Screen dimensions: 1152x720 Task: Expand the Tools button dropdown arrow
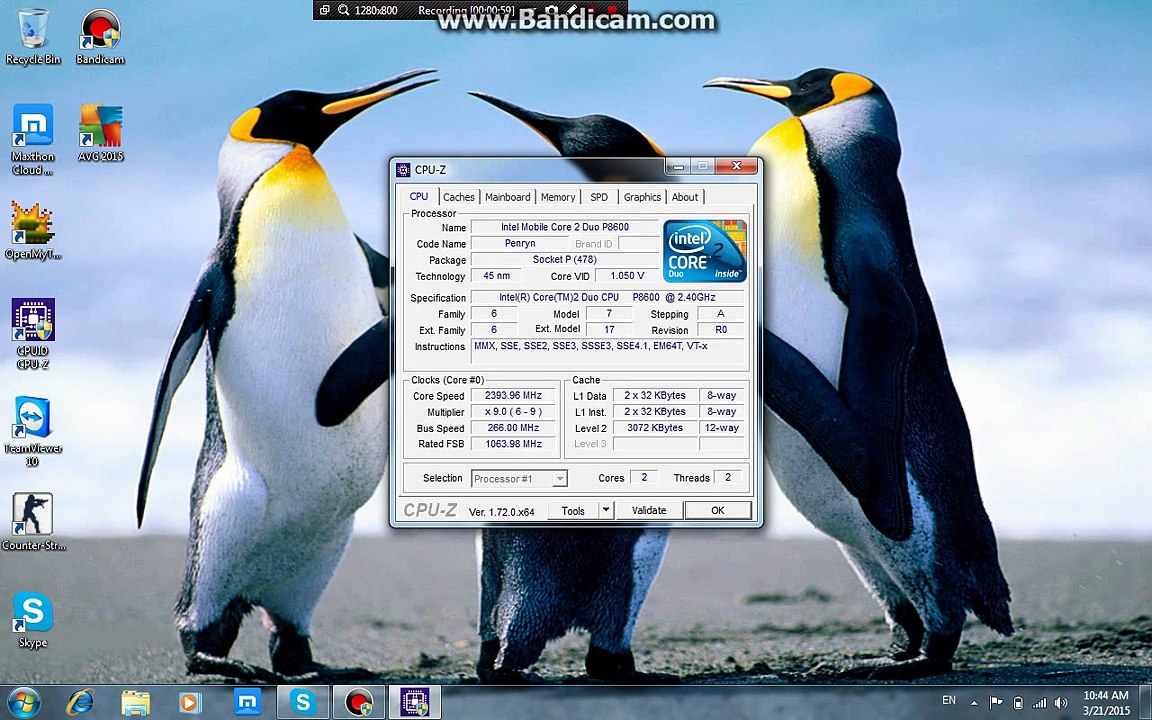605,510
